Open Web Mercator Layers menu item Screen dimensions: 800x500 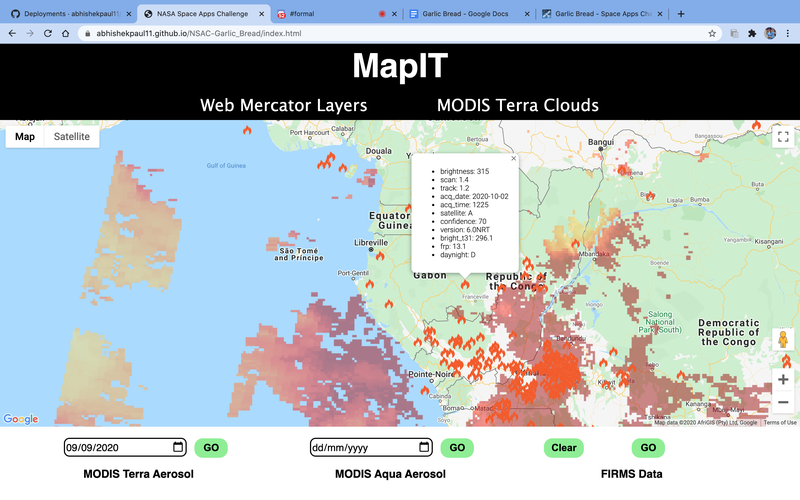(283, 105)
